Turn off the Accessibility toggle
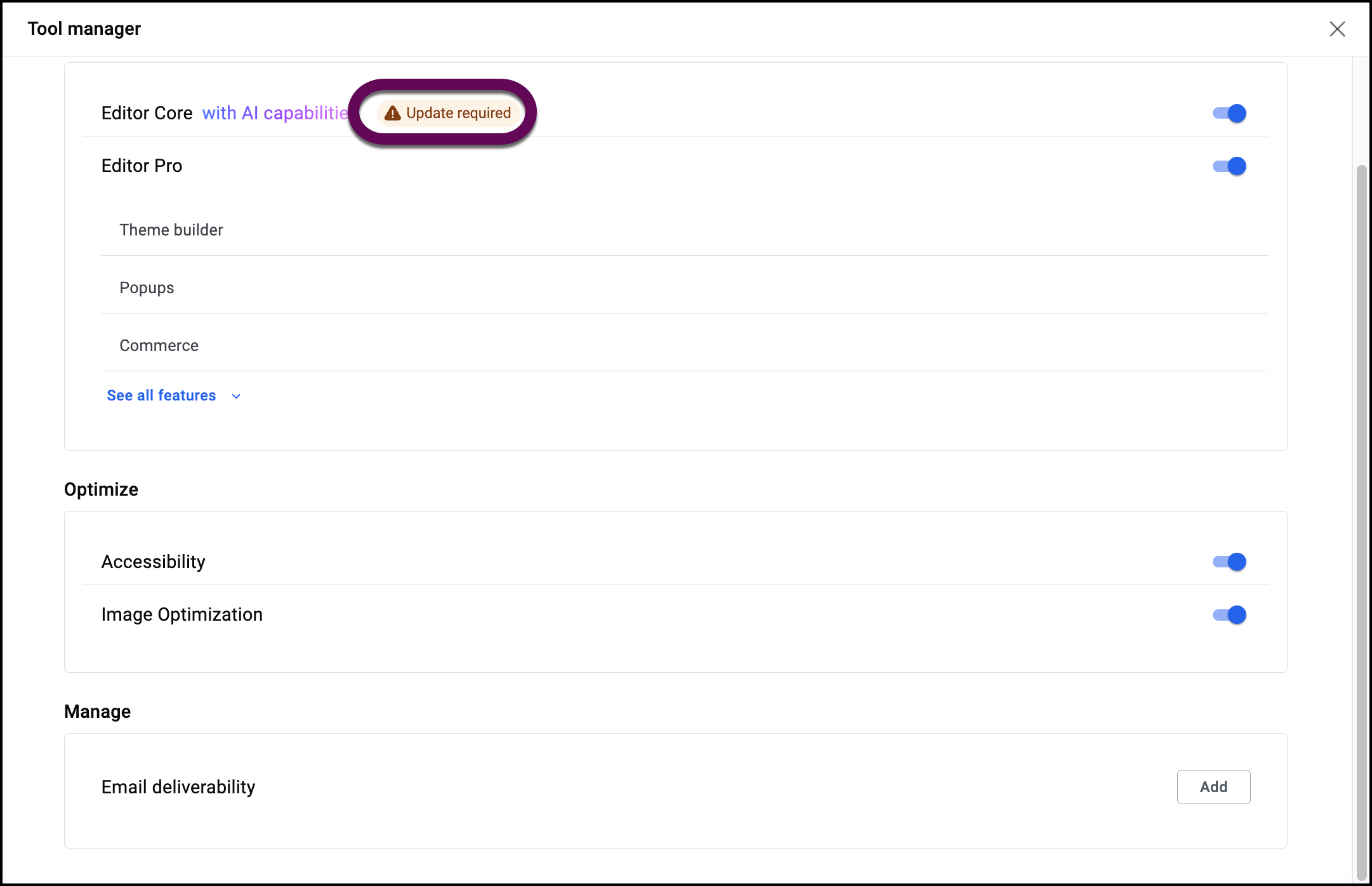This screenshot has width=1372, height=886. pyautogui.click(x=1229, y=562)
